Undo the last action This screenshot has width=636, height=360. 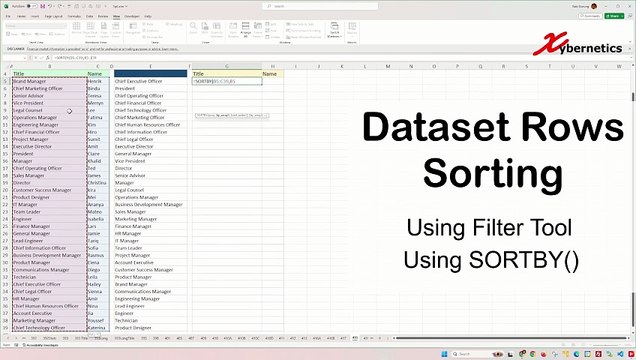pyautogui.click(x=49, y=6)
